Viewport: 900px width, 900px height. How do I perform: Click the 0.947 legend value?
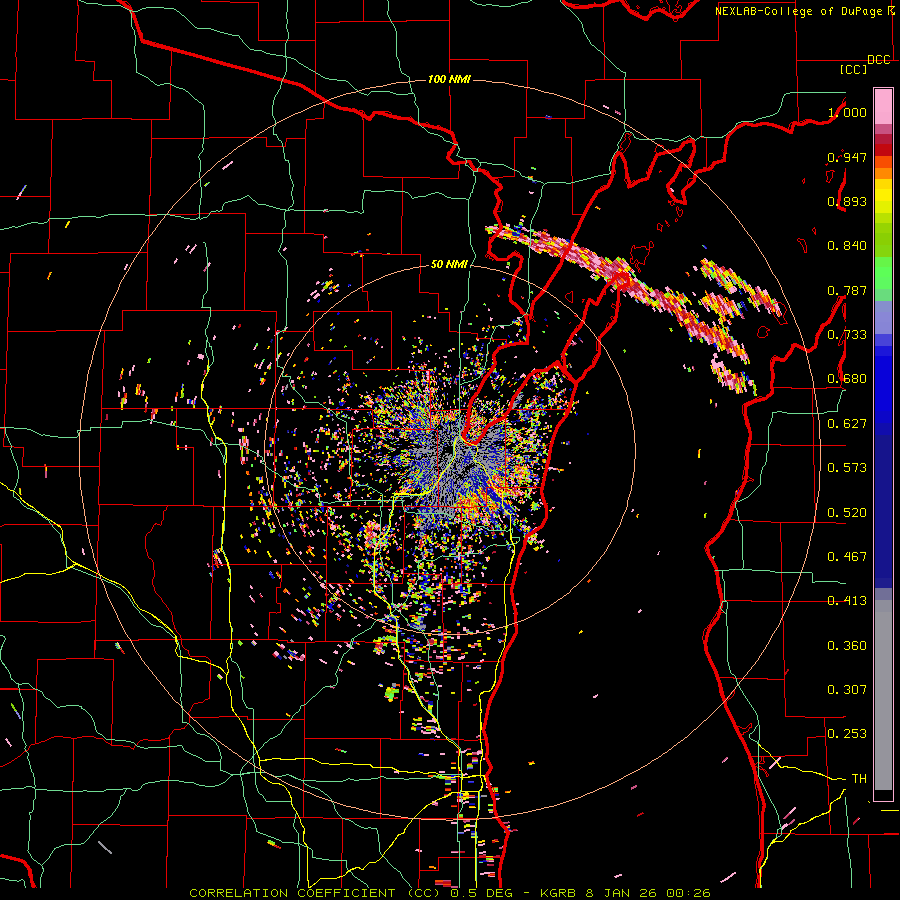(847, 157)
